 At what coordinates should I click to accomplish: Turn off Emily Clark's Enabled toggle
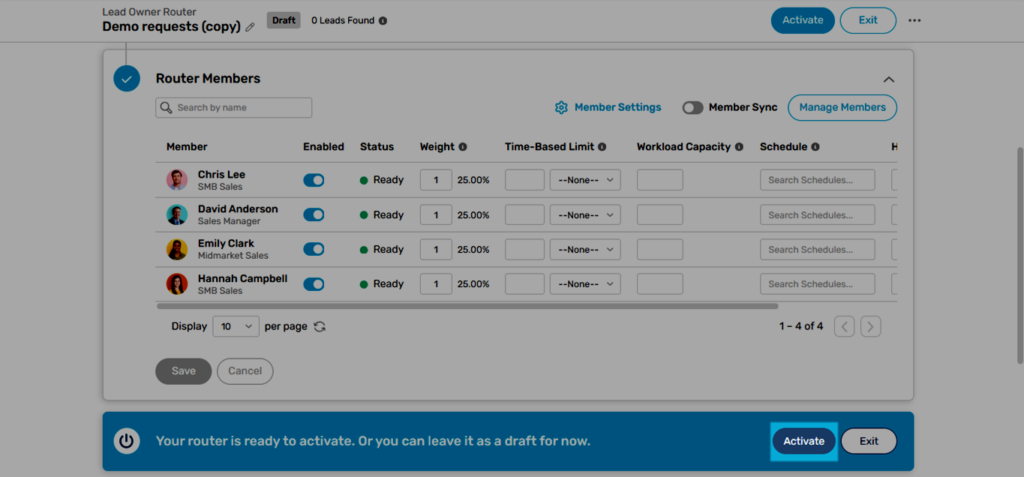click(x=314, y=249)
